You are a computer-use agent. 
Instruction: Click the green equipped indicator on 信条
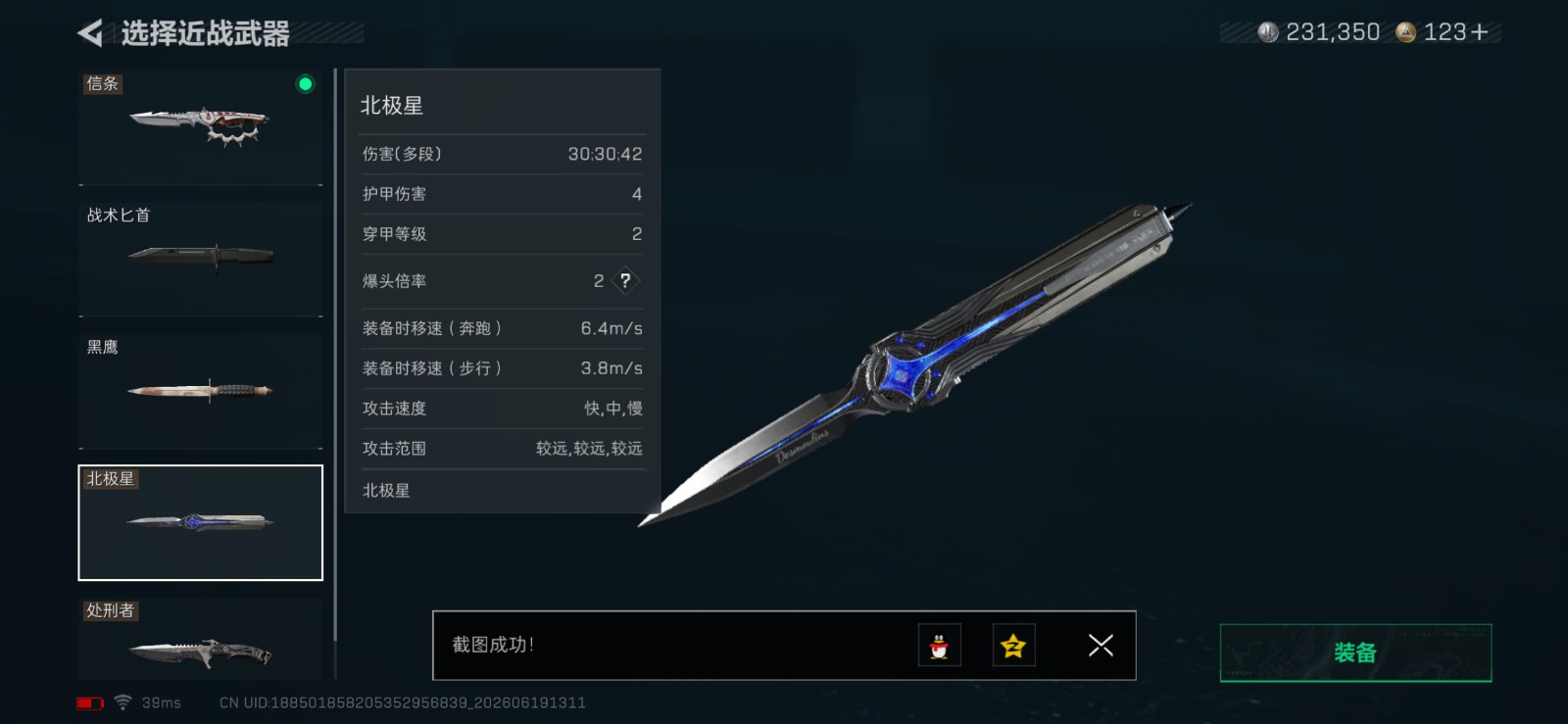click(x=305, y=84)
